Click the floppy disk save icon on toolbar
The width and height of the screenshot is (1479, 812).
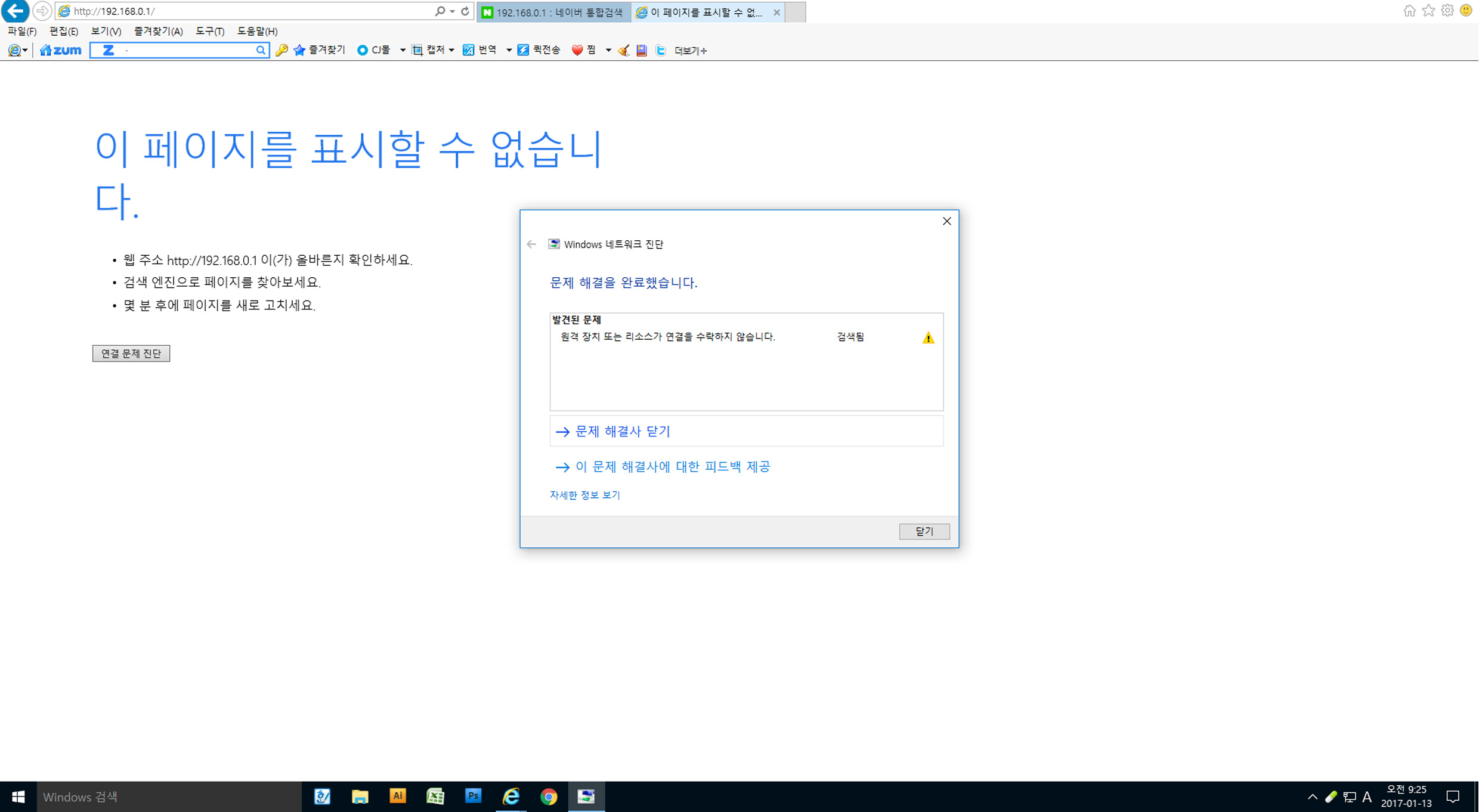point(642,51)
